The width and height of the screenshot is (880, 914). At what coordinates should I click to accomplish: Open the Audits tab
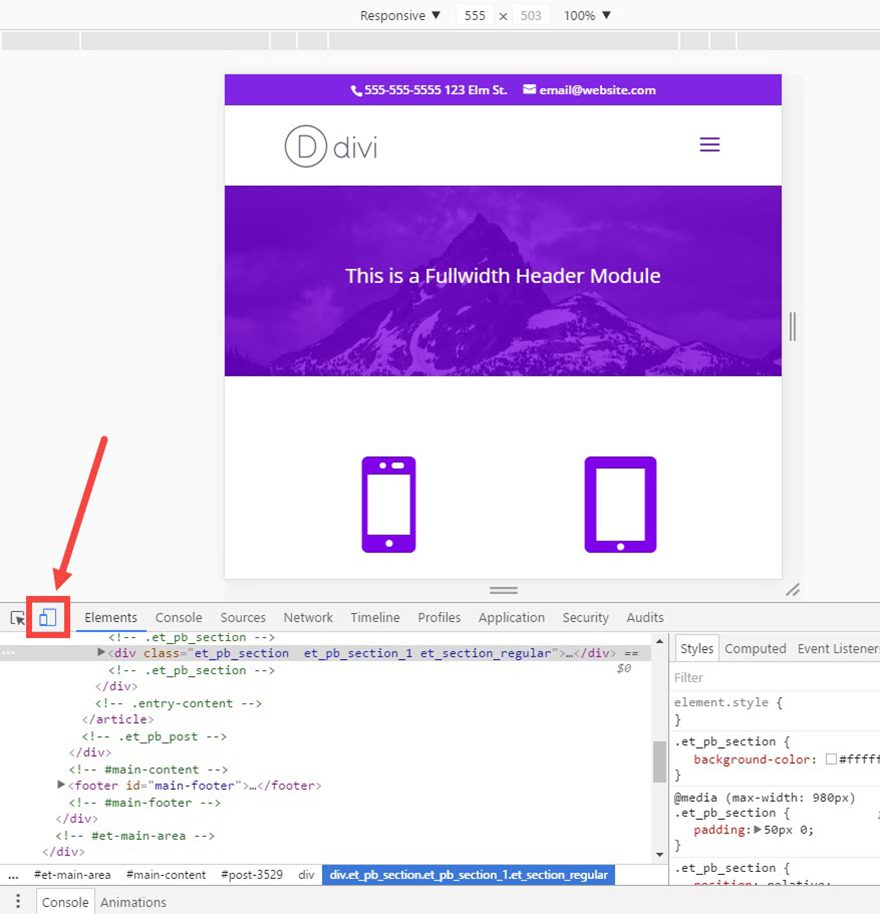tap(645, 617)
